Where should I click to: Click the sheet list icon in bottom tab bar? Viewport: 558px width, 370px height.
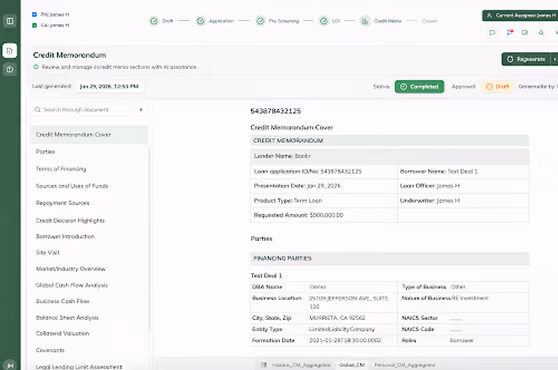[264, 365]
